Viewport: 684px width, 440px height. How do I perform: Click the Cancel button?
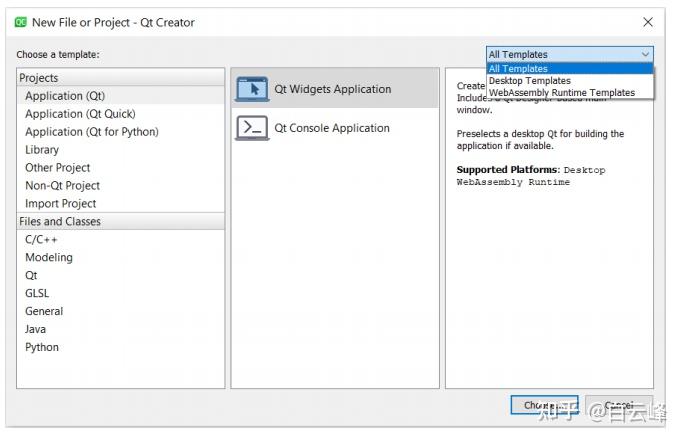618,405
